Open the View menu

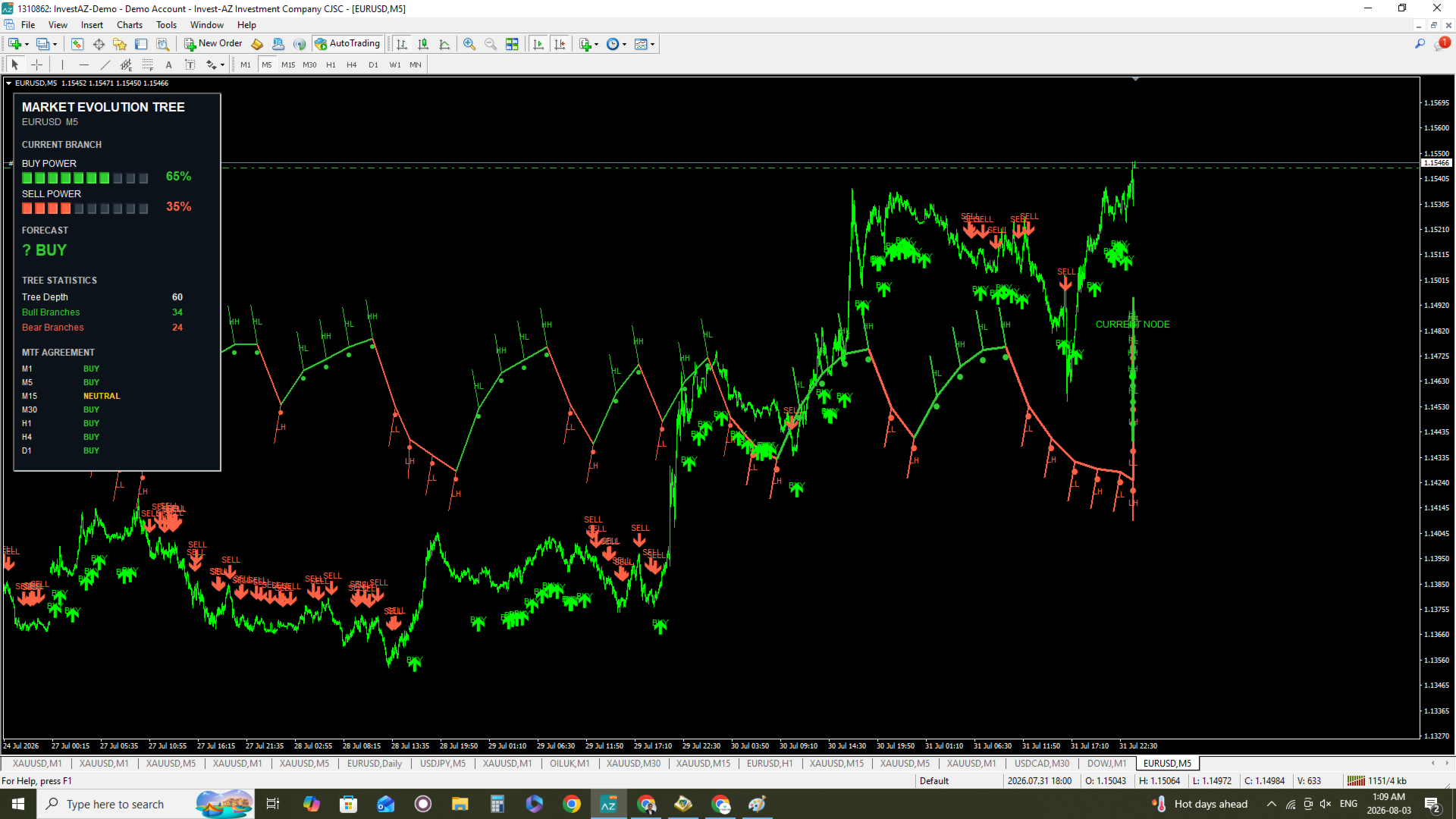tap(58, 25)
